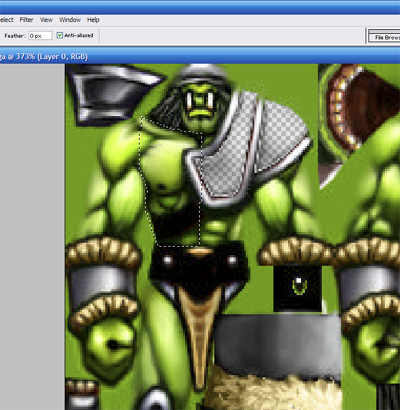The height and width of the screenshot is (410, 400).
Task: Open the partially visible Select menu
Action: pos(6,20)
